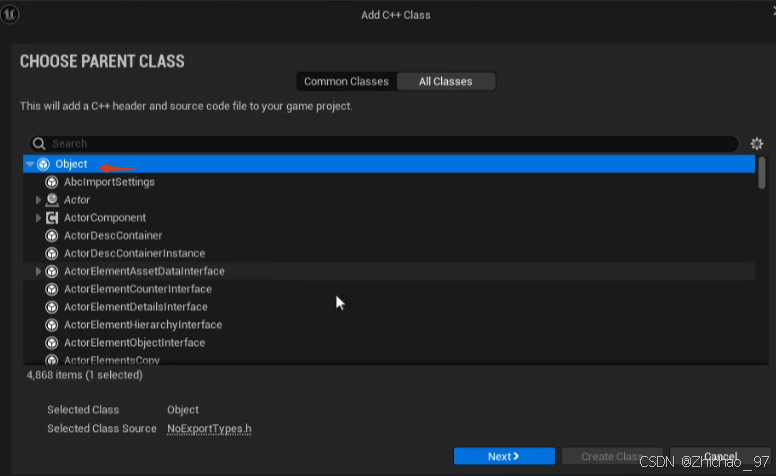Viewport: 776px width, 476px height.
Task: Expand the ActorElementAssetDataInterface node
Action: (39, 272)
